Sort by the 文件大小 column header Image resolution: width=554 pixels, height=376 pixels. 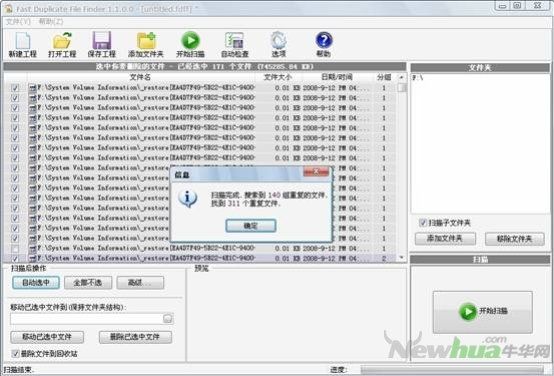pos(278,77)
